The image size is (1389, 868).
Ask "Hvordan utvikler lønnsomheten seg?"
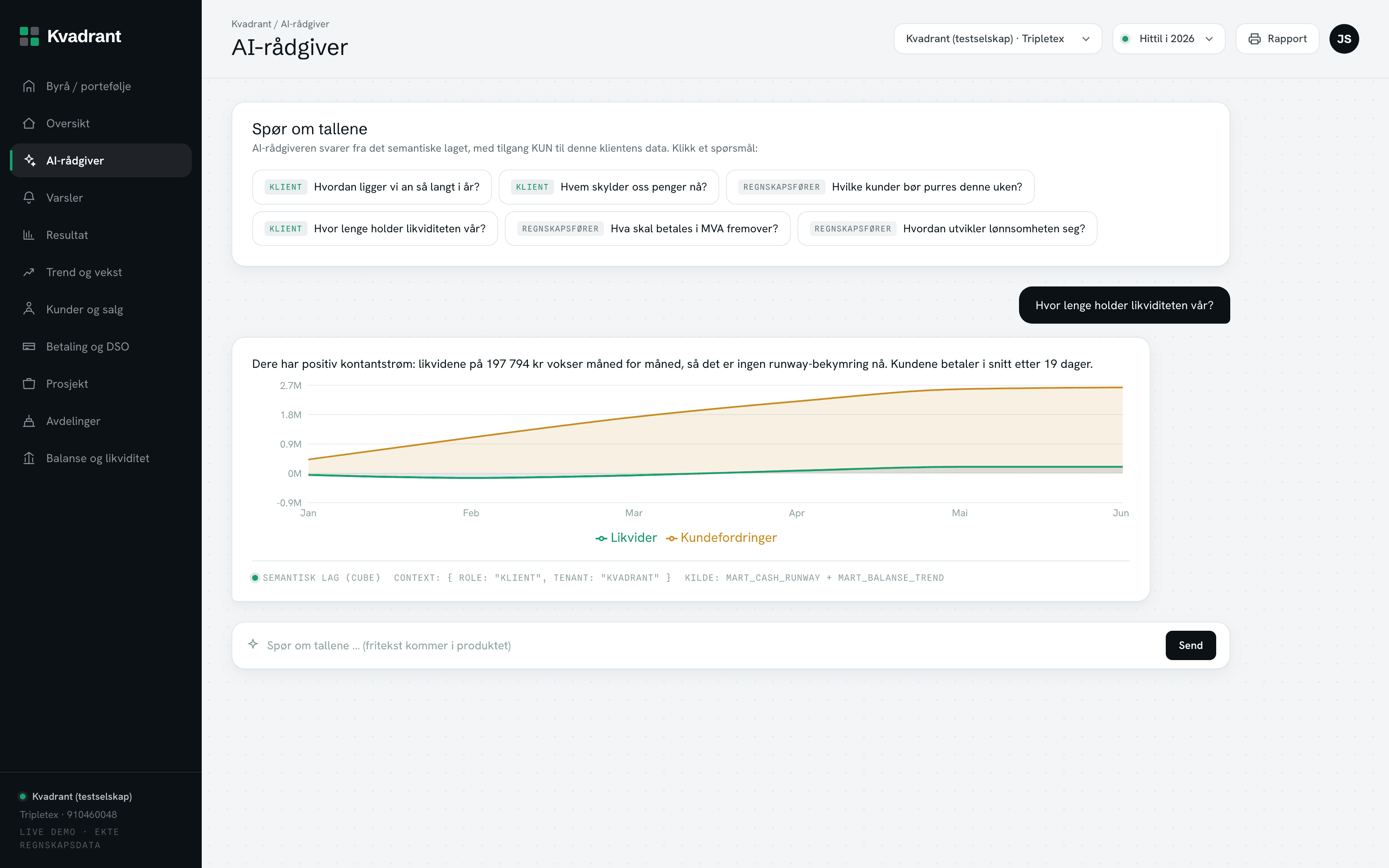[947, 229]
